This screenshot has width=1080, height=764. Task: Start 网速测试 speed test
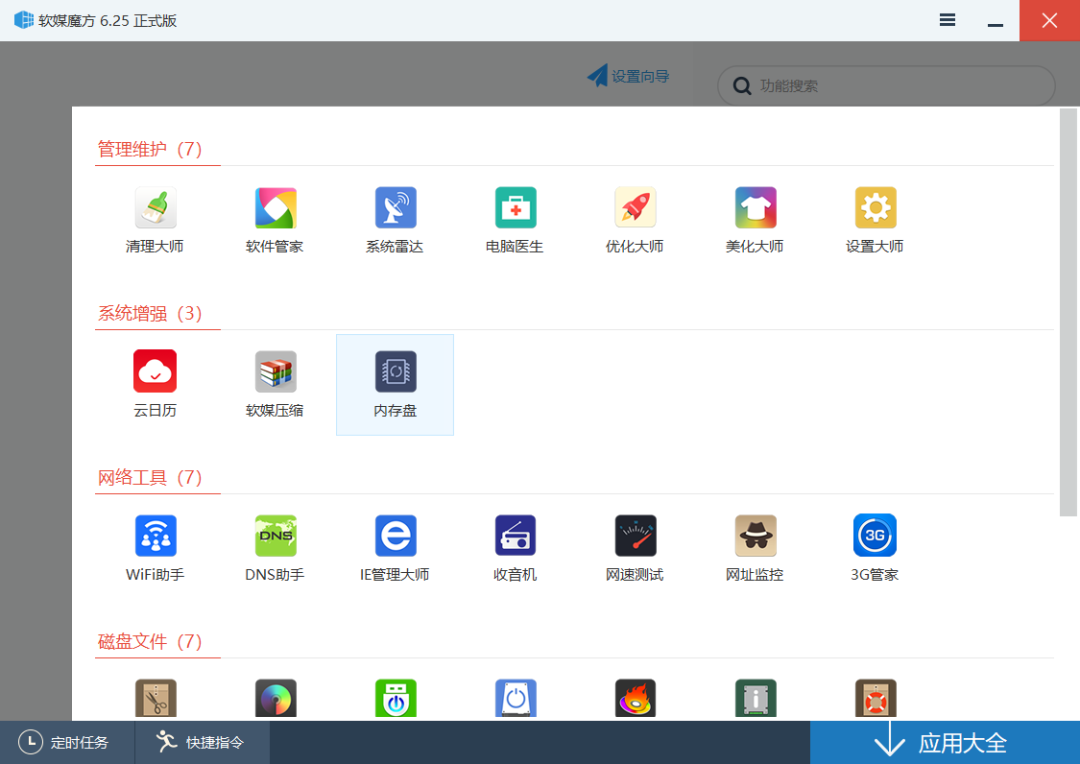pos(634,548)
